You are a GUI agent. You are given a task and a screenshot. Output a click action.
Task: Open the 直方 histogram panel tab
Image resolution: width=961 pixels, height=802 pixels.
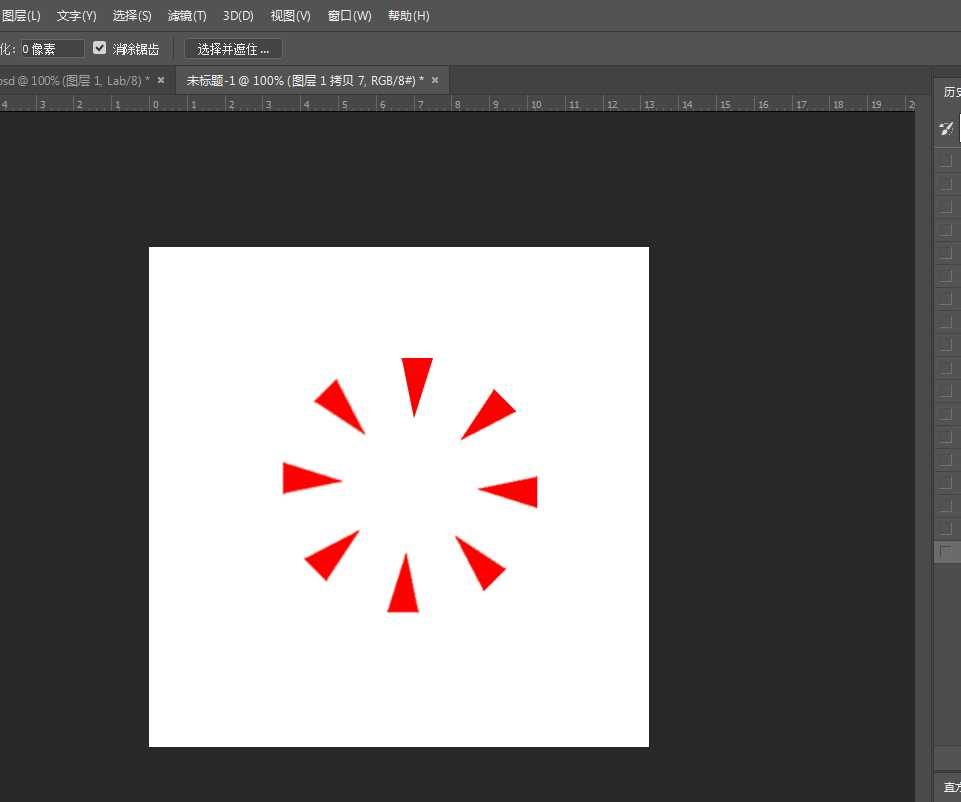pyautogui.click(x=950, y=788)
